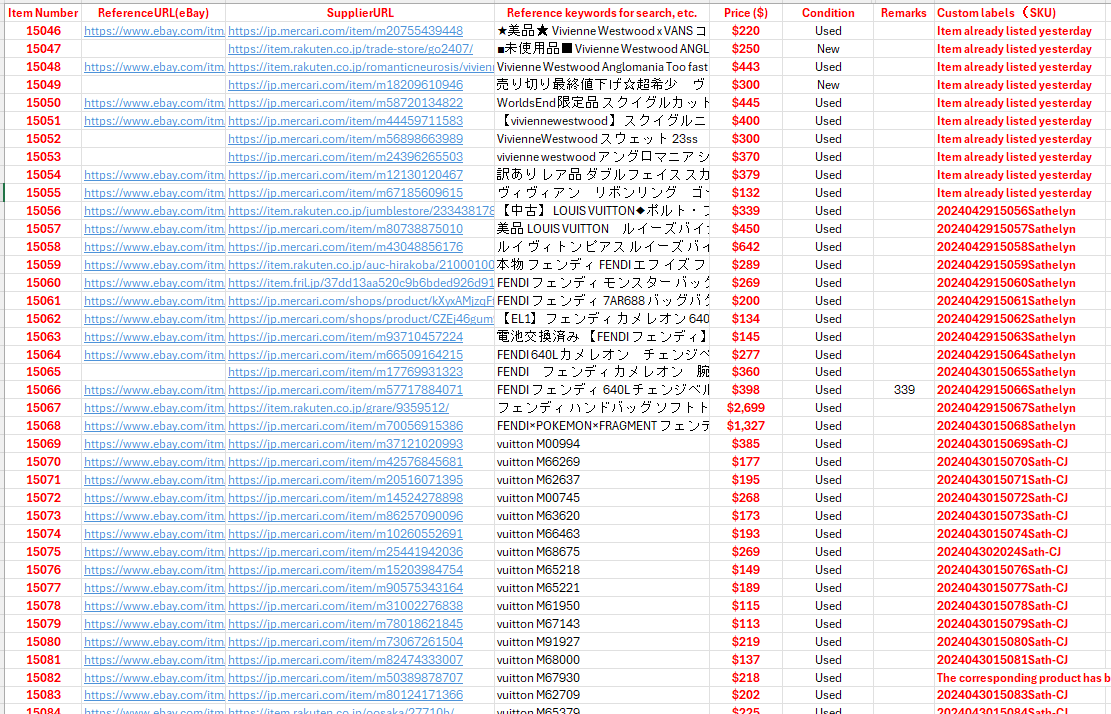Select the keyword cell vuitton M67930
1111x714 pixels.
point(602,678)
